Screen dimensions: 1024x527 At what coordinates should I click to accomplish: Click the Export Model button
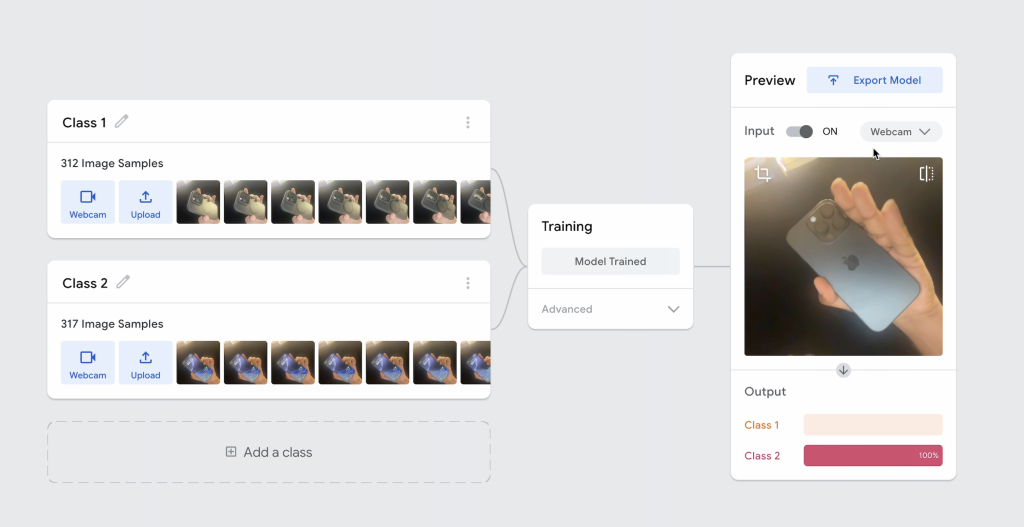pos(874,80)
